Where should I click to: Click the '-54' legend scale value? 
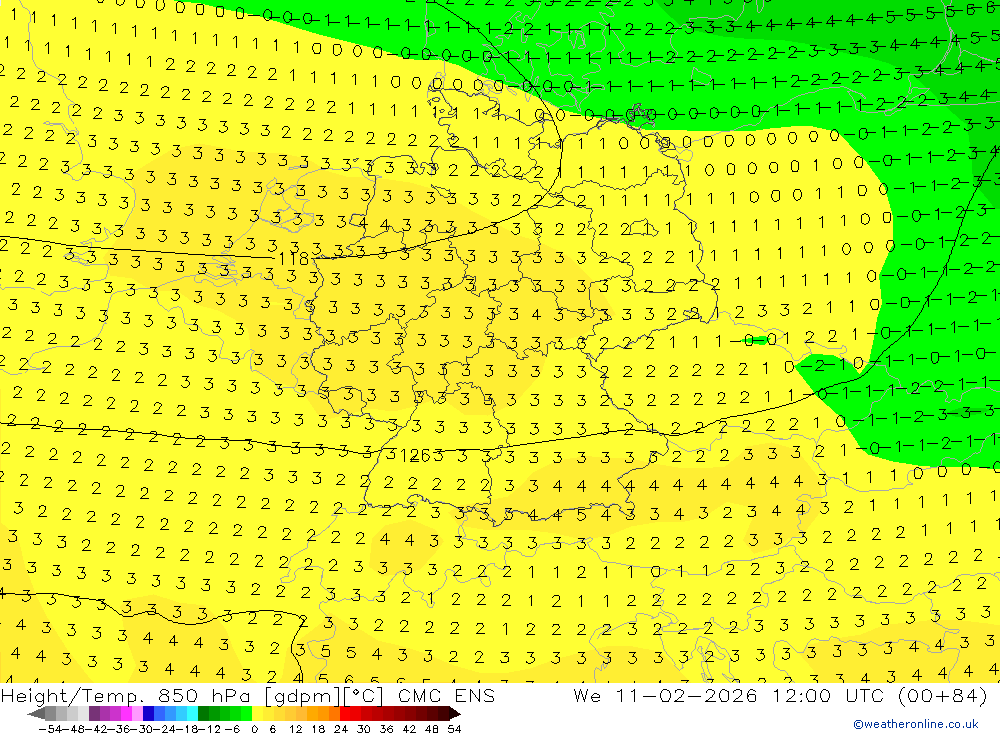pyautogui.click(x=50, y=729)
